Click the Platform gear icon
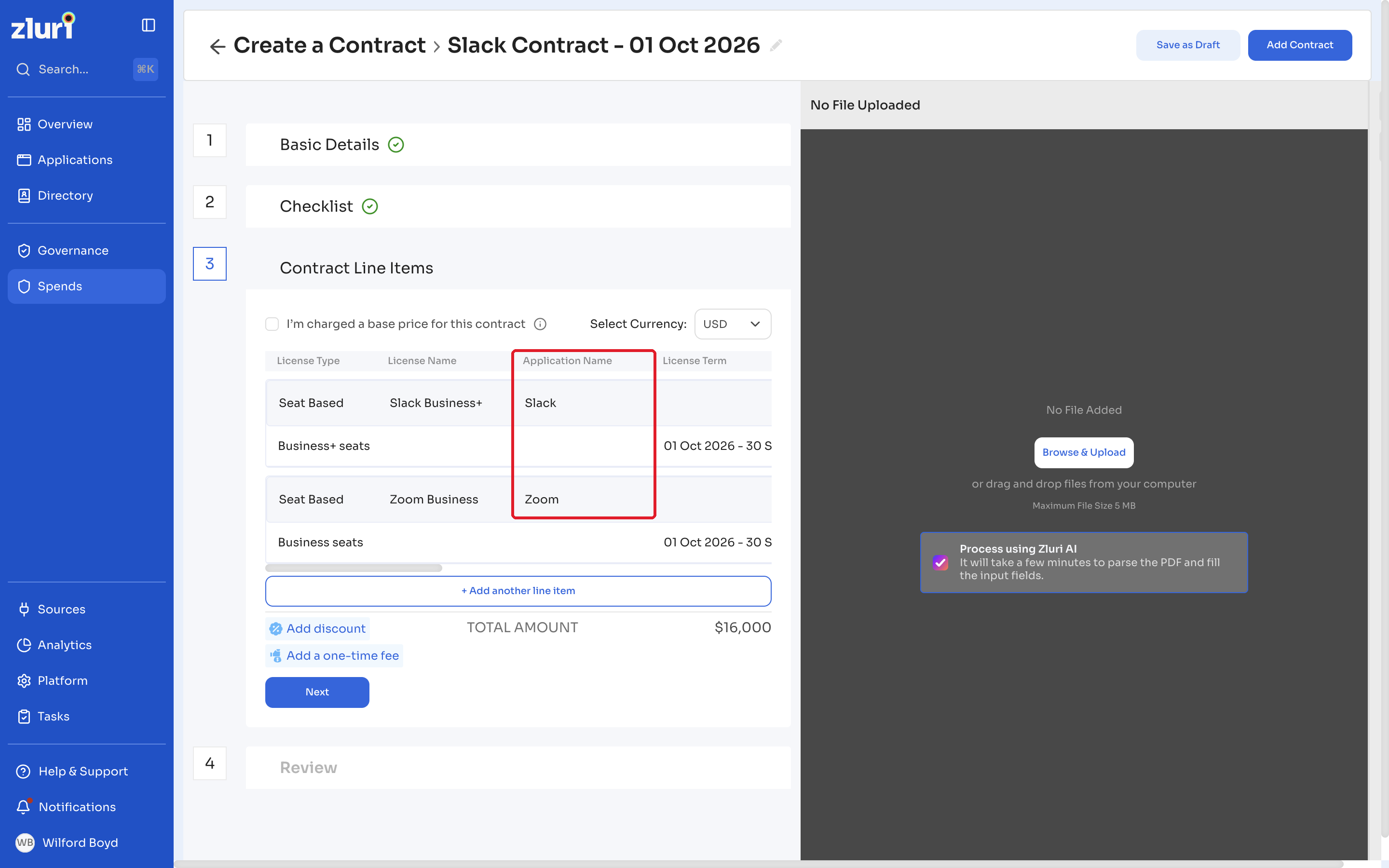The width and height of the screenshot is (1389, 868). pyautogui.click(x=24, y=681)
